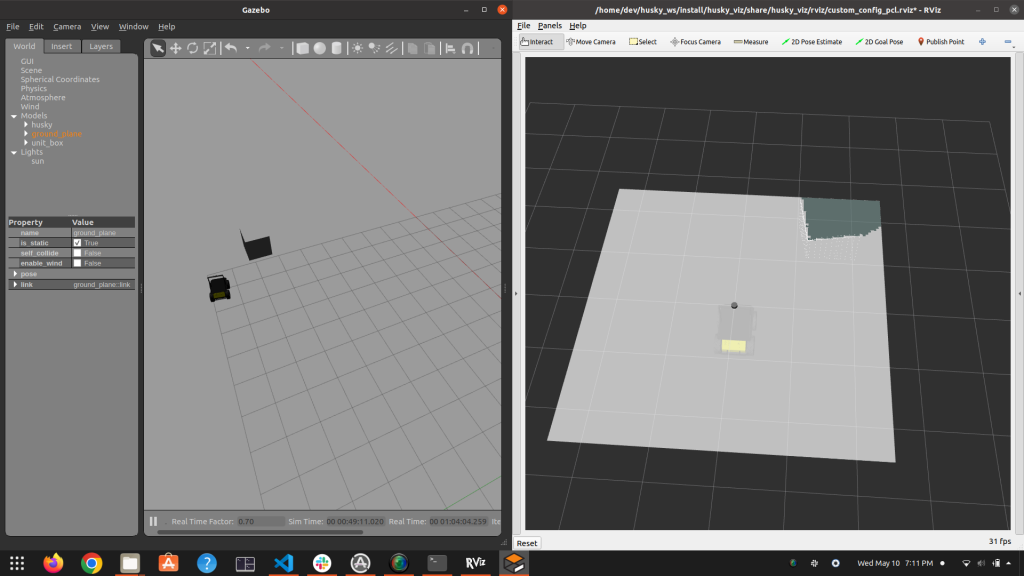Enable the self_collide checkbox
The width and height of the screenshot is (1024, 576).
[78, 253]
